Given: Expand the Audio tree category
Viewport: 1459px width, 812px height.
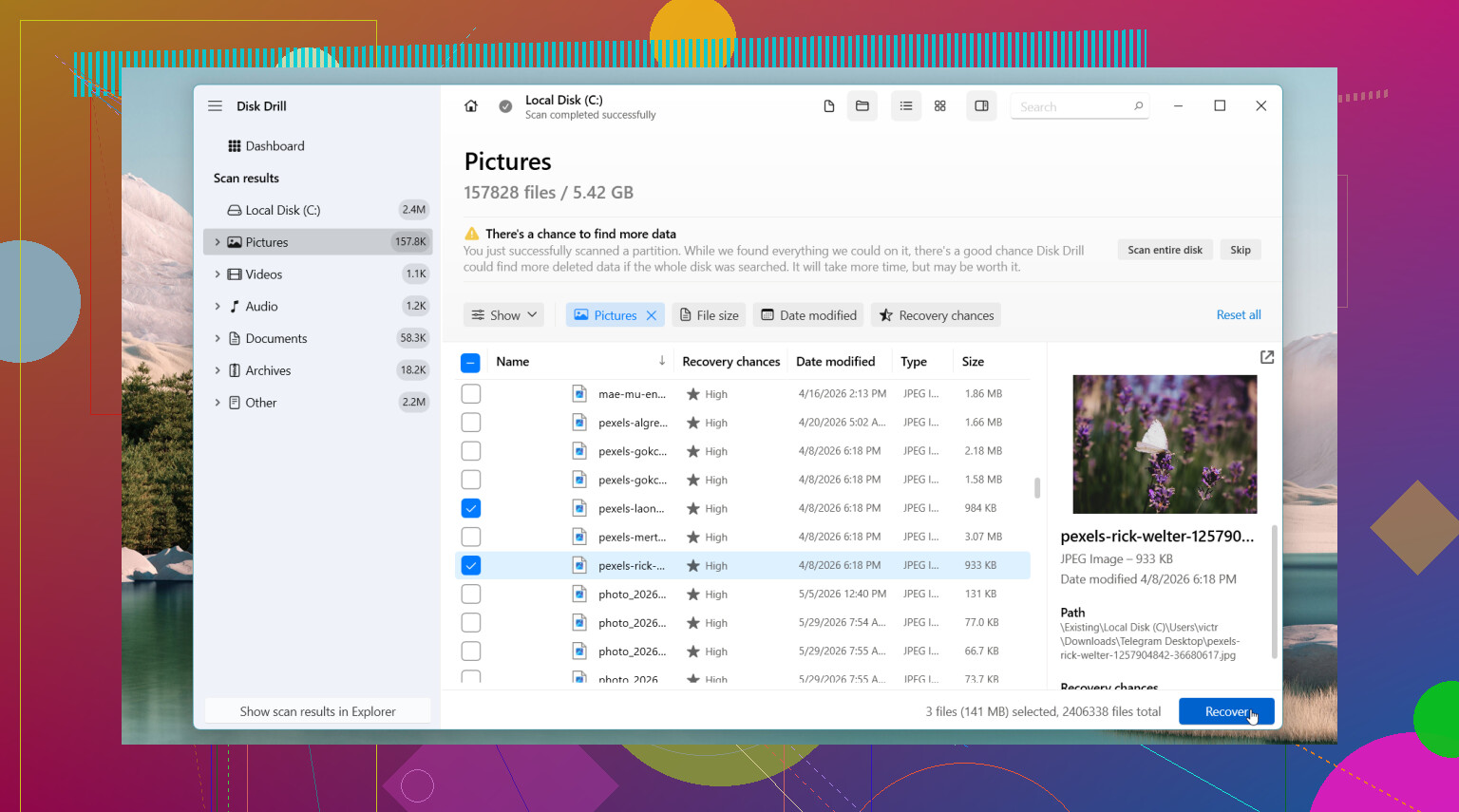Looking at the screenshot, I should click(x=218, y=307).
